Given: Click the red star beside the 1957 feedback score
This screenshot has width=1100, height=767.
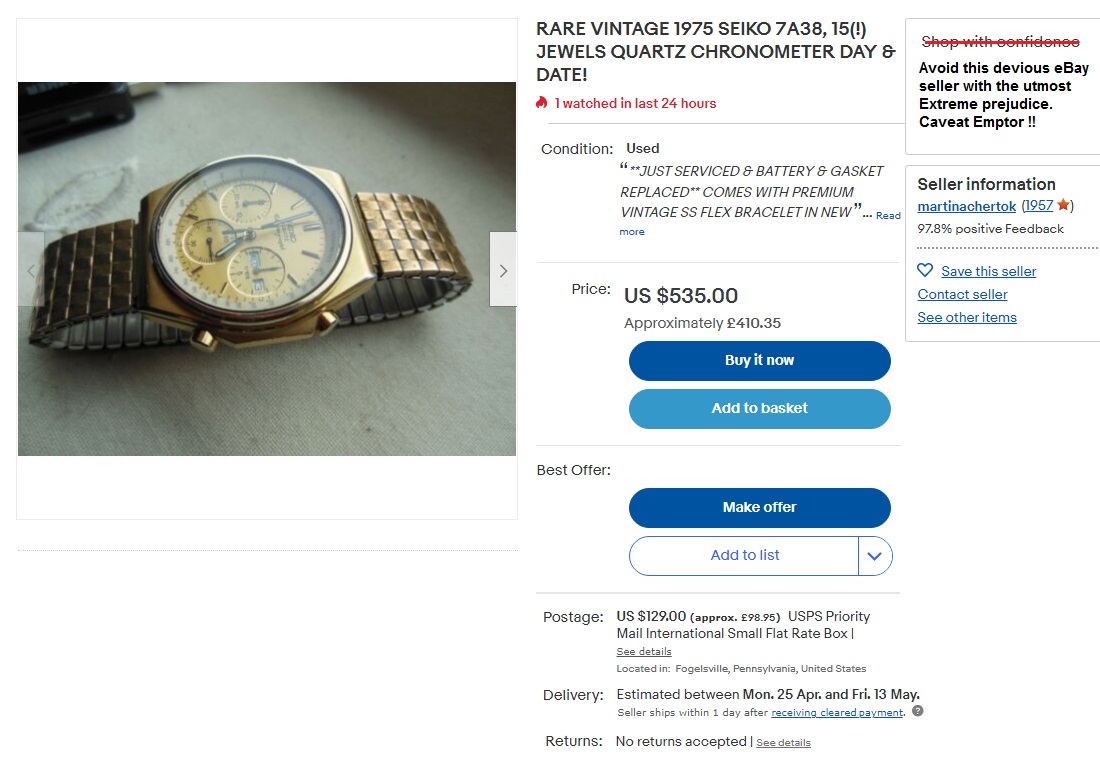Looking at the screenshot, I should (x=1064, y=205).
